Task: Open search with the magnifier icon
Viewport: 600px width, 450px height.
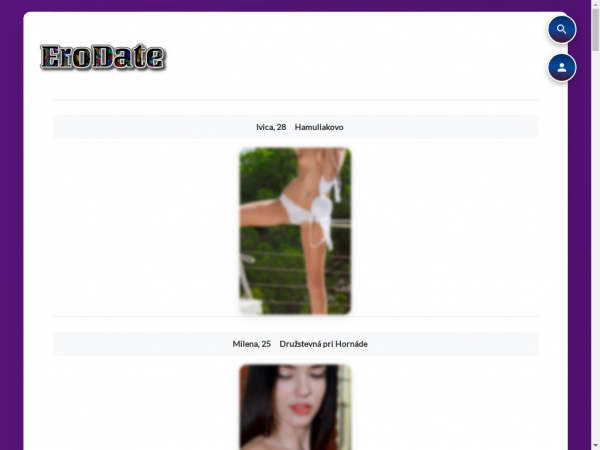Action: point(562,30)
